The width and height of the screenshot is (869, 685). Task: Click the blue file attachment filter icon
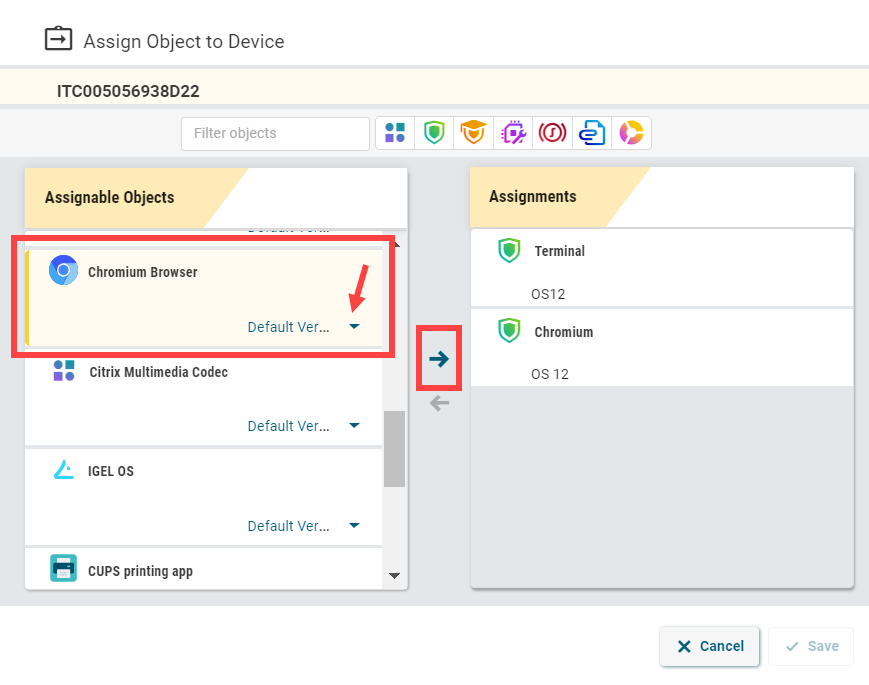[x=592, y=133]
